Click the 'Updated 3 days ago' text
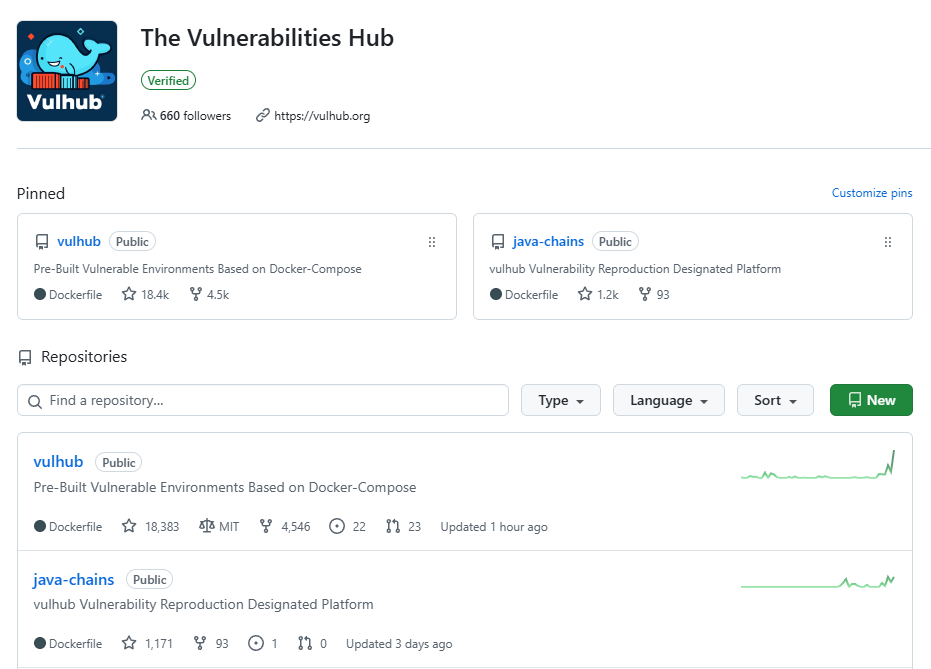931x669 pixels. point(399,643)
